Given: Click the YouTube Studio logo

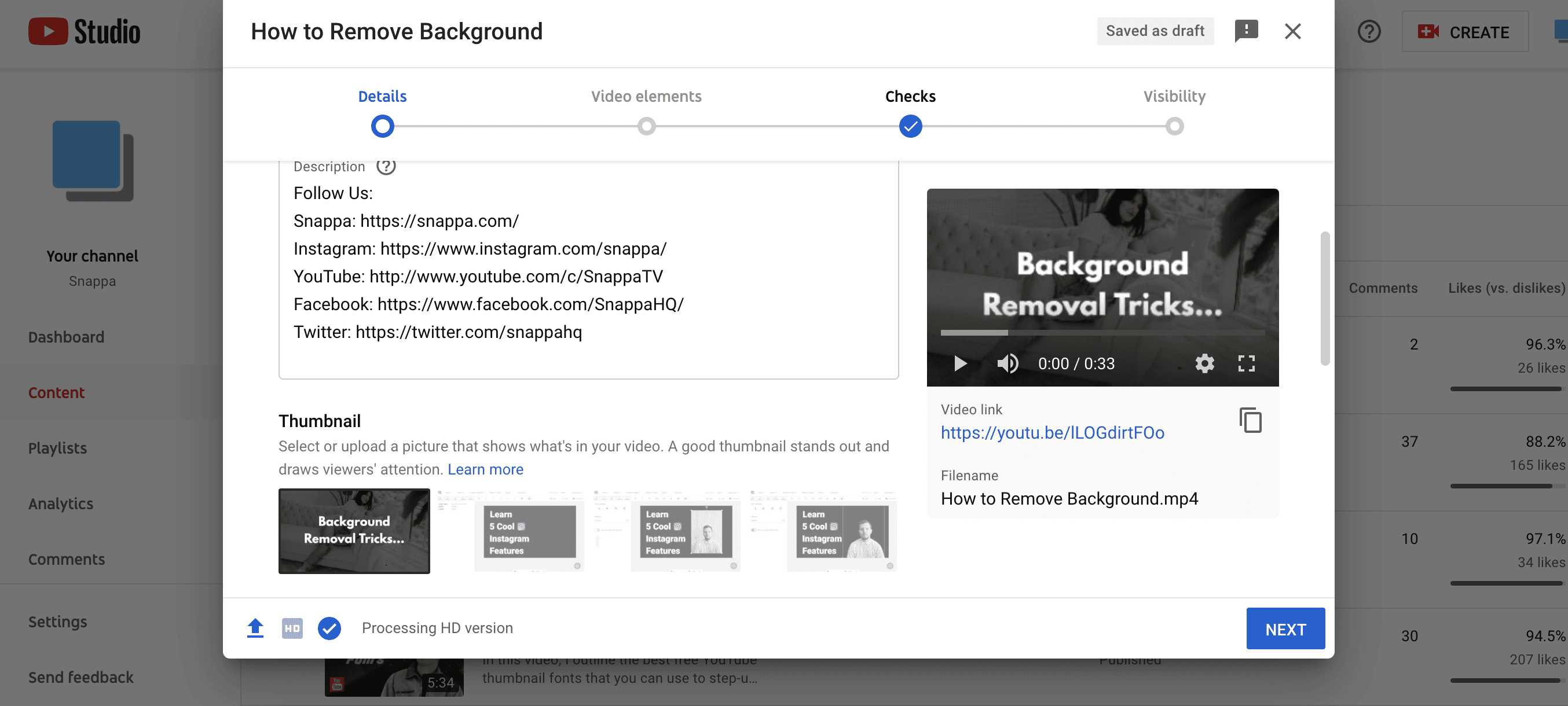Looking at the screenshot, I should click(x=84, y=32).
